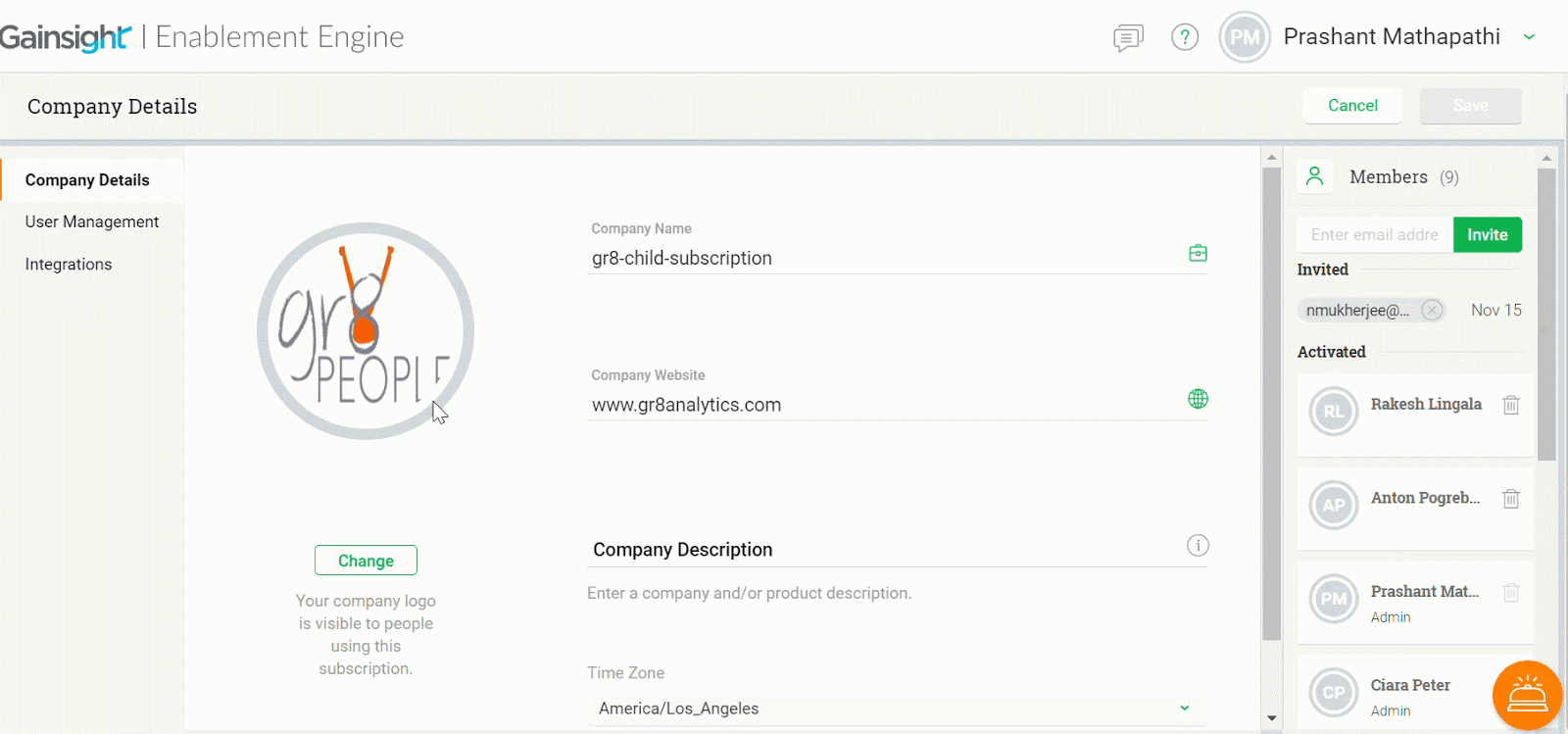Viewport: 1568px width, 734px height.
Task: Delete member Anton Pogreb
Action: point(1511,499)
